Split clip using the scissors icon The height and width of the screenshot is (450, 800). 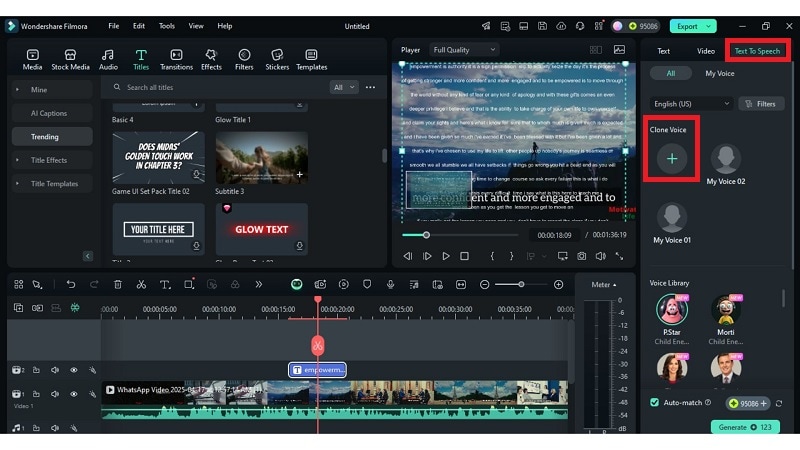(141, 284)
